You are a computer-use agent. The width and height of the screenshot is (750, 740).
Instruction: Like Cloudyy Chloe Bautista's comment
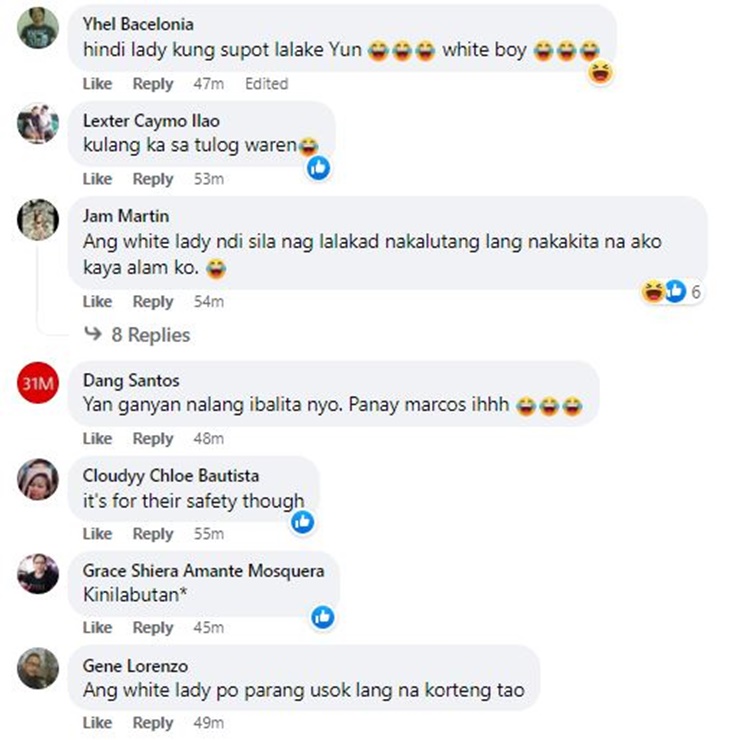[98, 533]
